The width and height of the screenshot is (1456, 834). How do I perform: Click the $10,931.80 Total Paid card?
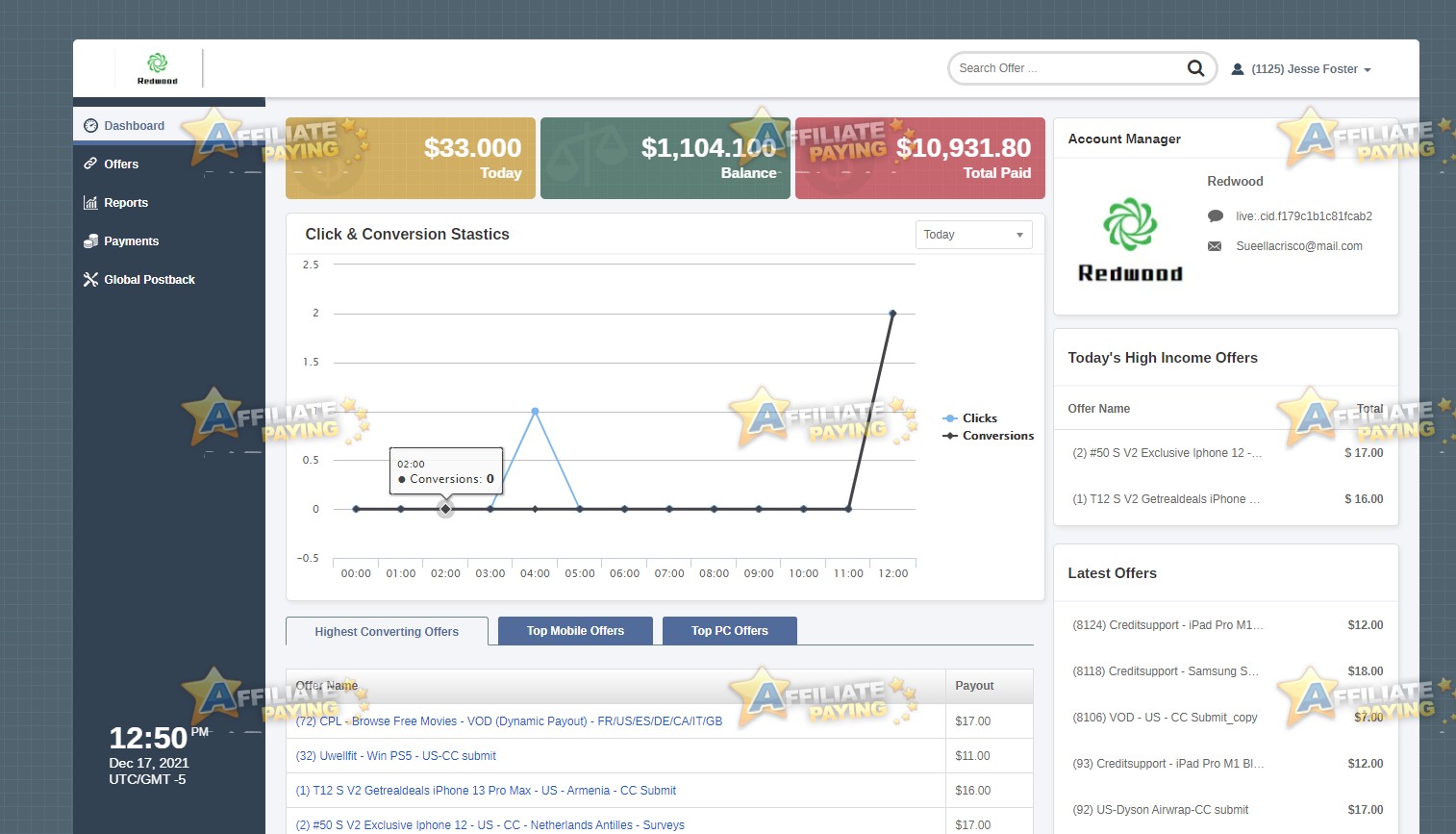tap(920, 159)
